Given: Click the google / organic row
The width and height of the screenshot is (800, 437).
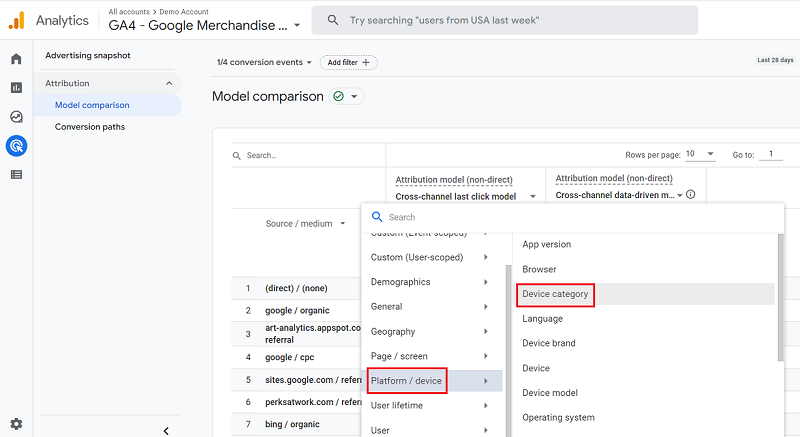Looking at the screenshot, I should pos(296,311).
